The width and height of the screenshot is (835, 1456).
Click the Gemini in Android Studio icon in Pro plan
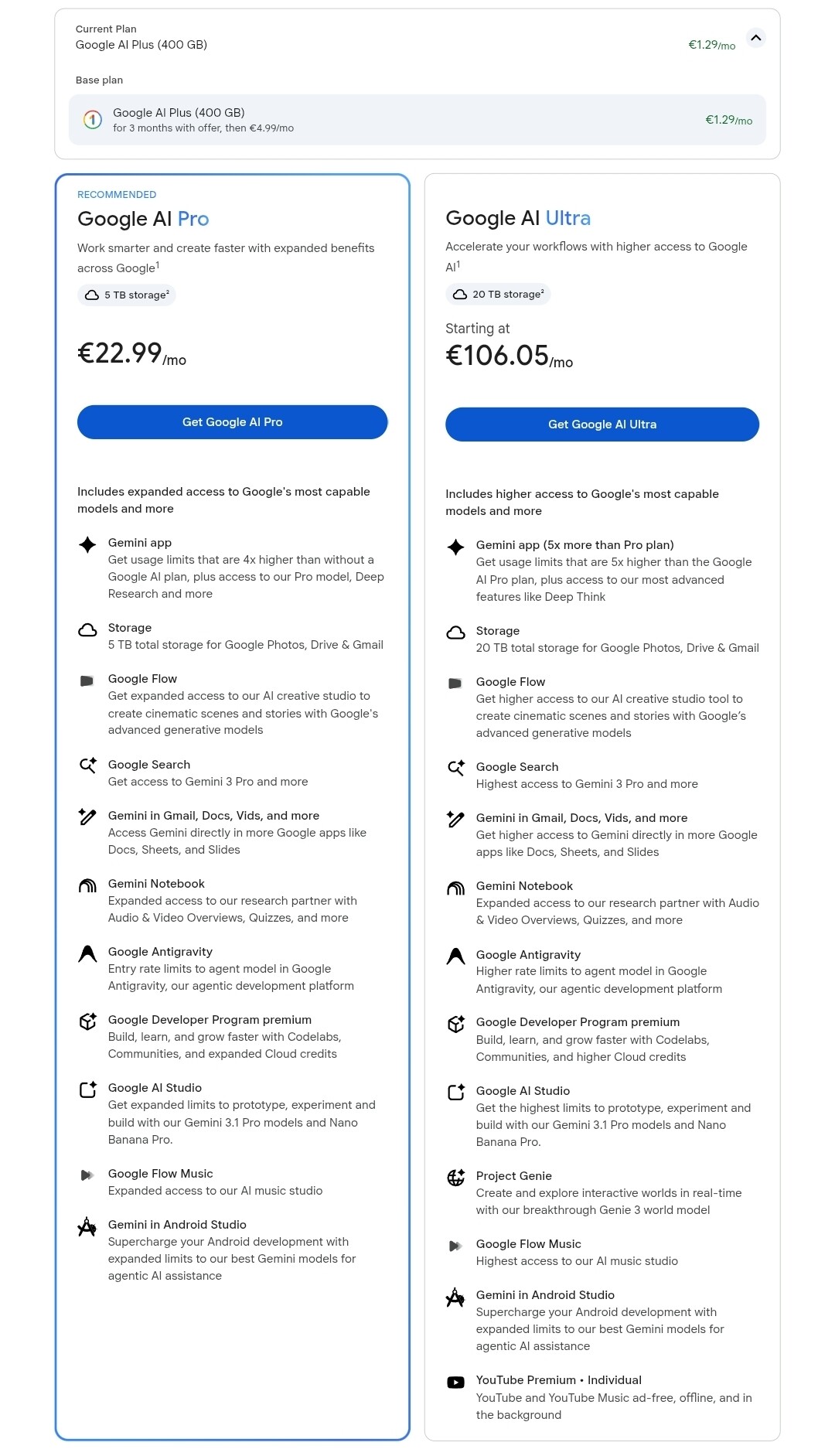tap(87, 1226)
